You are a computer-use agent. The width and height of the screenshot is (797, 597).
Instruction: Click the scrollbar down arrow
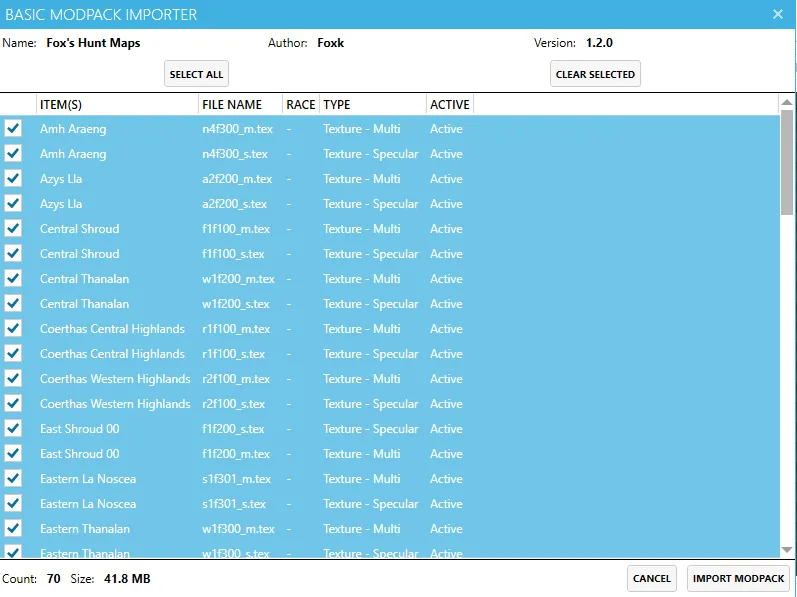787,550
